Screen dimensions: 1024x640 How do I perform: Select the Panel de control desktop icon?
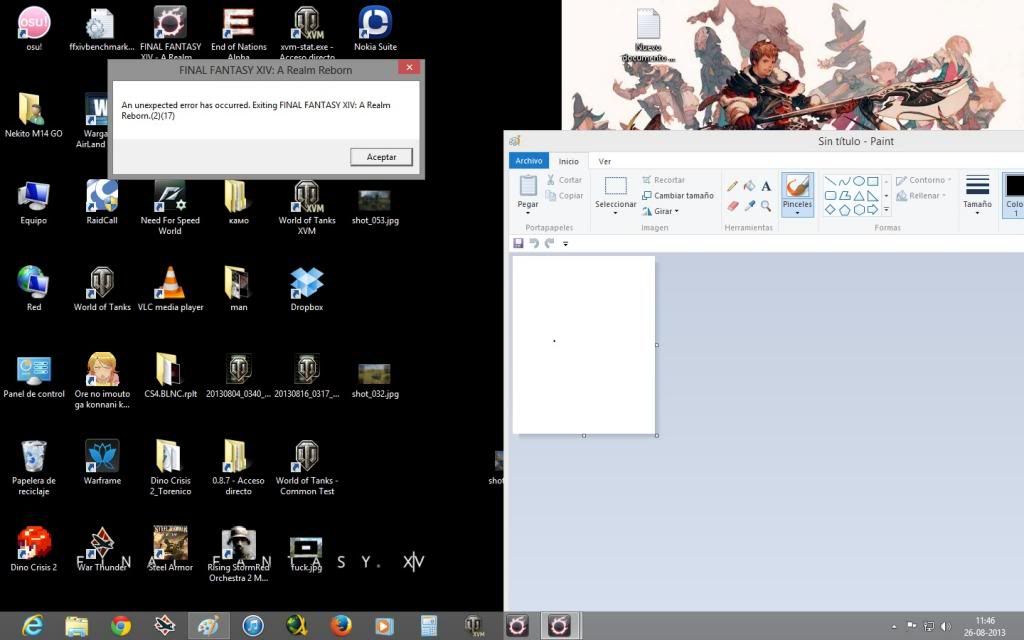pos(34,376)
